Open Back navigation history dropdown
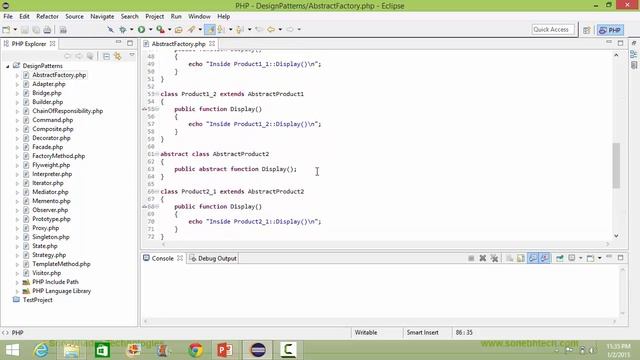640x360 pixels. point(280,29)
